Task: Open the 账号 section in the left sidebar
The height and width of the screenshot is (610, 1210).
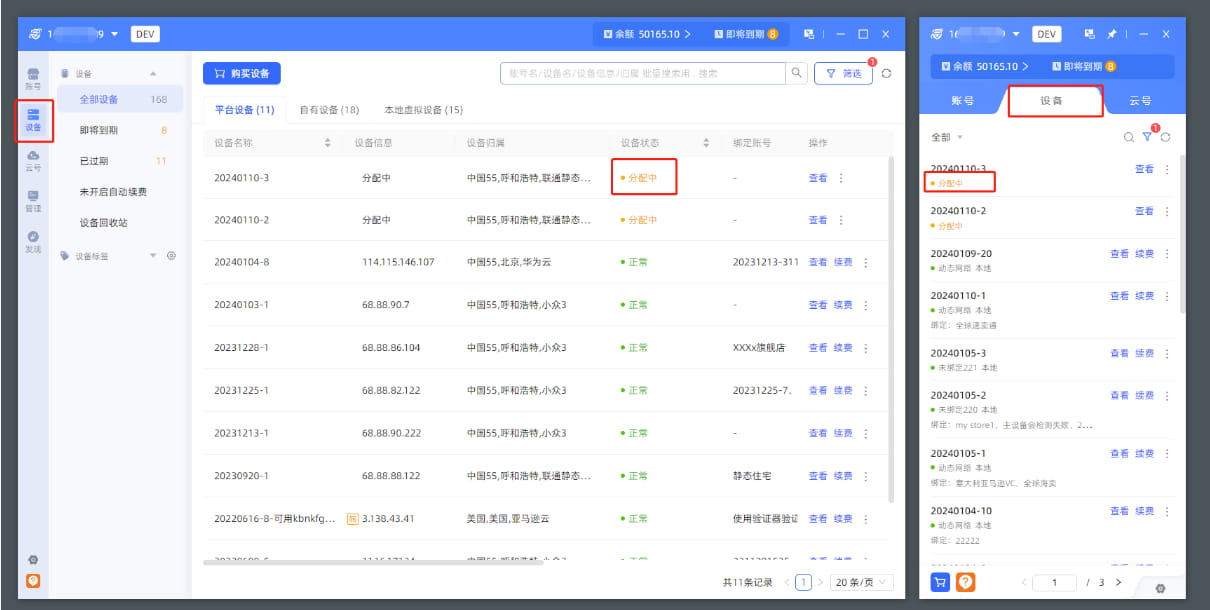Action: click(x=33, y=79)
